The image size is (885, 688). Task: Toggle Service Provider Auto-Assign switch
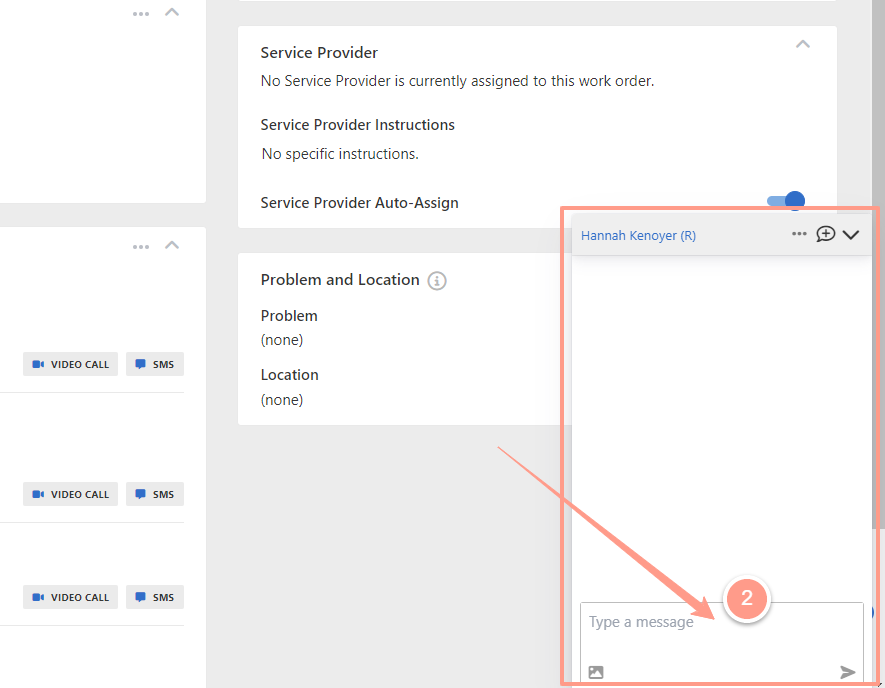coord(786,200)
